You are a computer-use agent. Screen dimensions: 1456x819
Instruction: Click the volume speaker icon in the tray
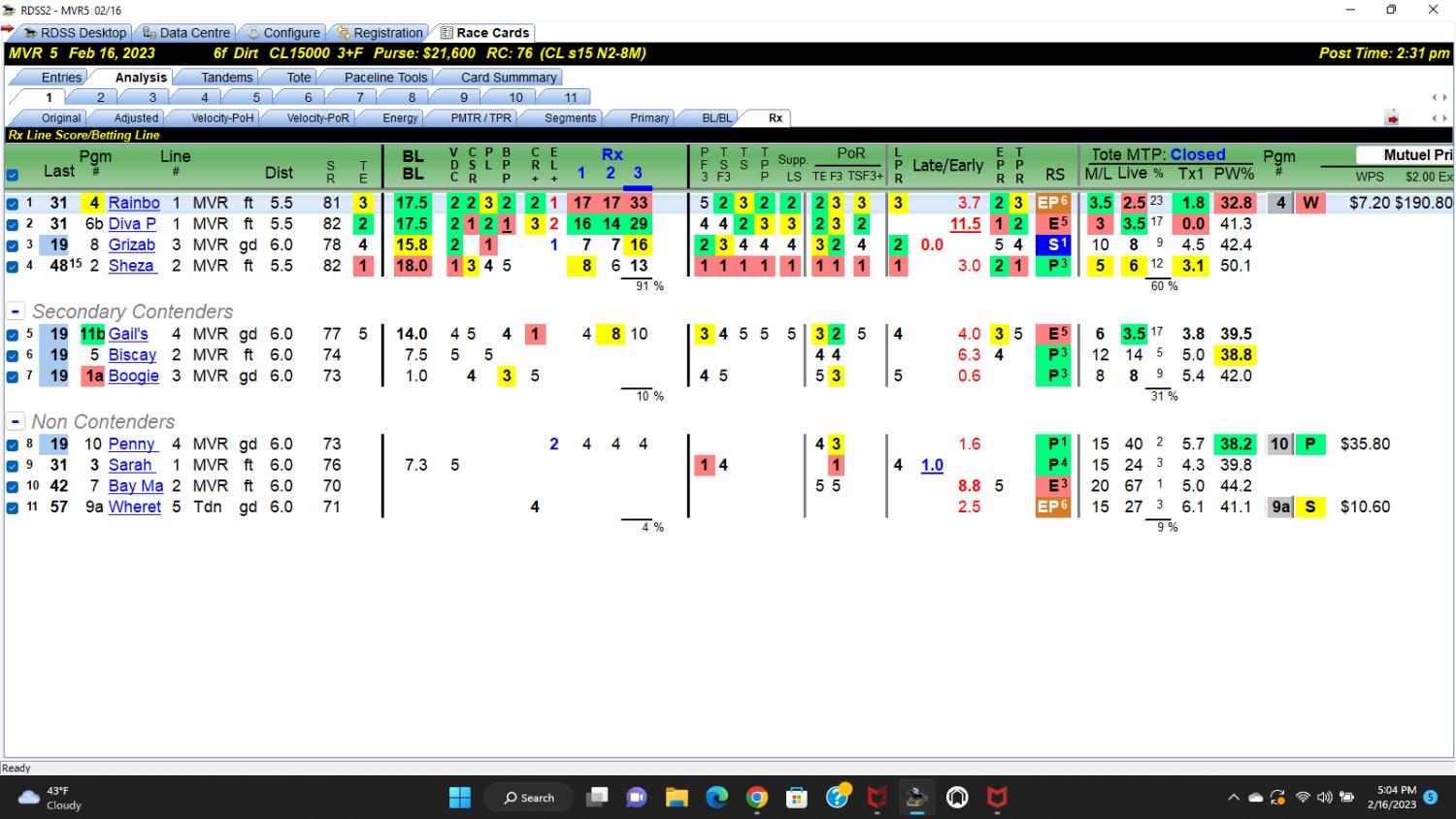(x=1324, y=798)
